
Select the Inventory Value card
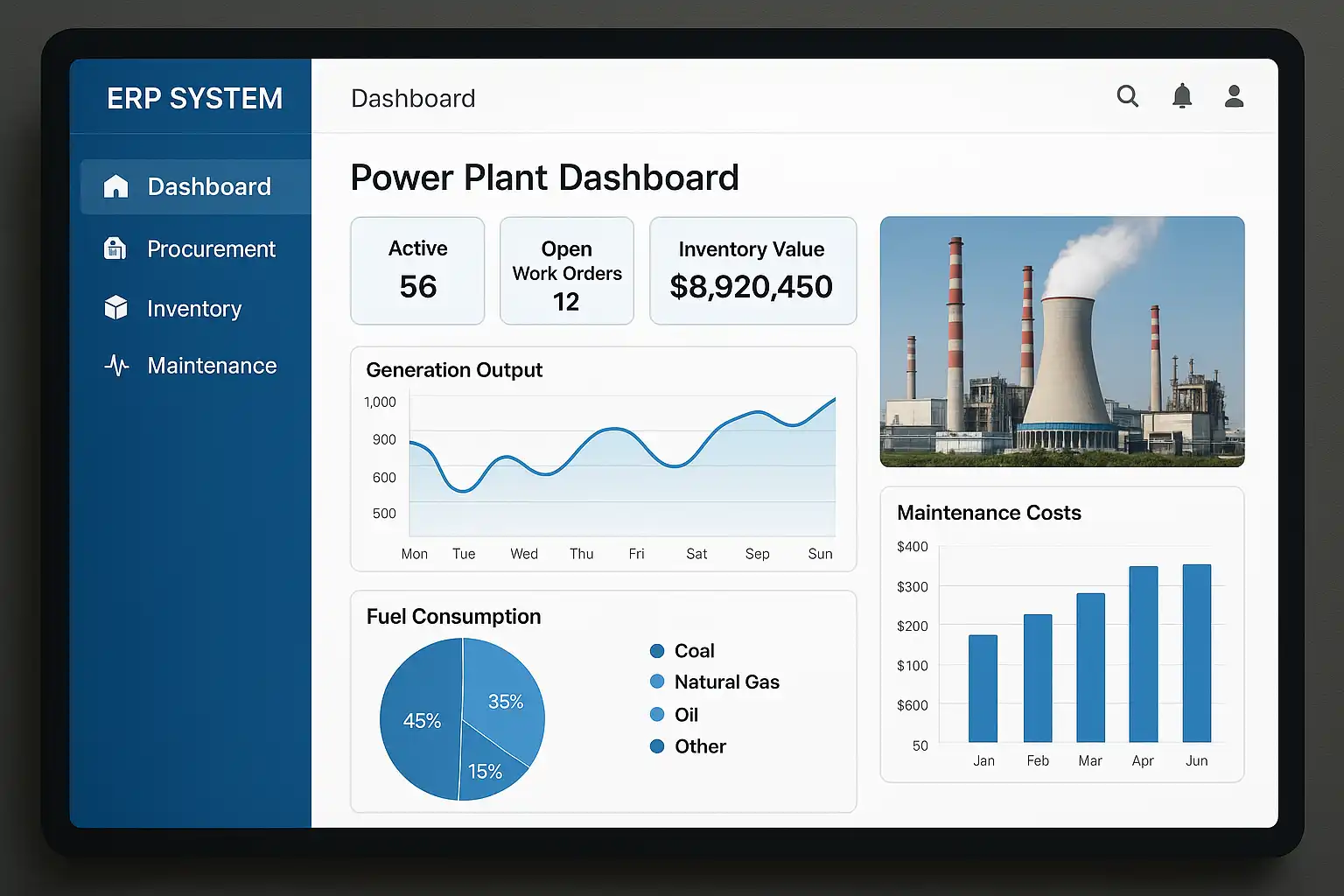pyautogui.click(x=752, y=271)
